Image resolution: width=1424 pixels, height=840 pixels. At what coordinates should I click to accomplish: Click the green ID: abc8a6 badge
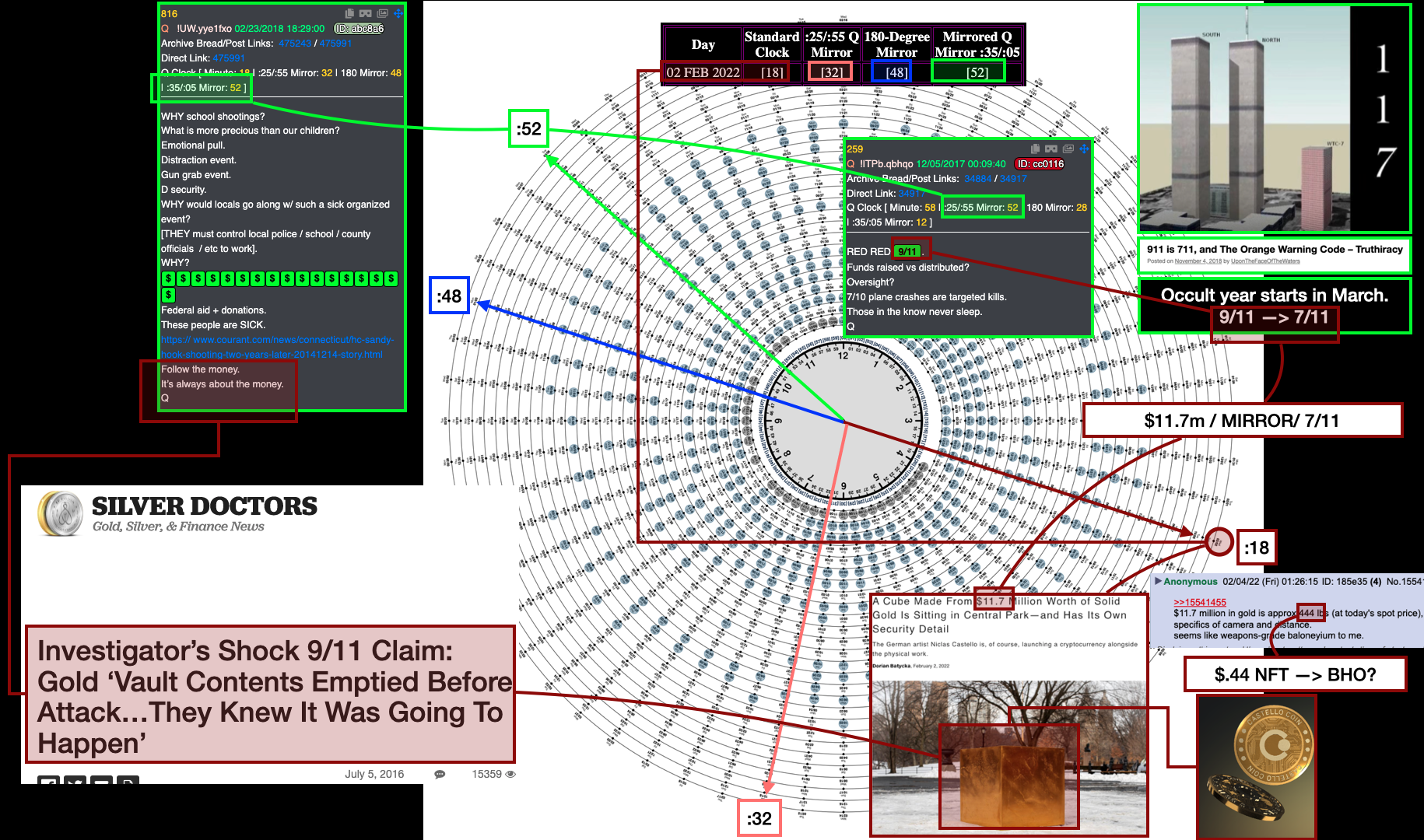click(x=360, y=29)
